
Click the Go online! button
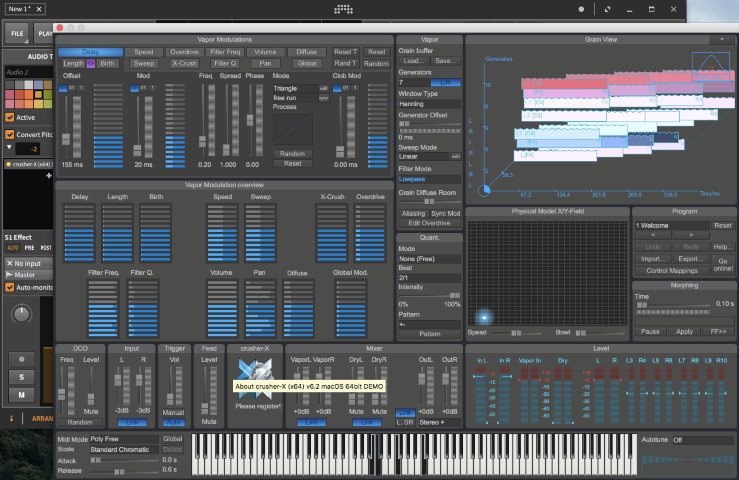(x=723, y=265)
